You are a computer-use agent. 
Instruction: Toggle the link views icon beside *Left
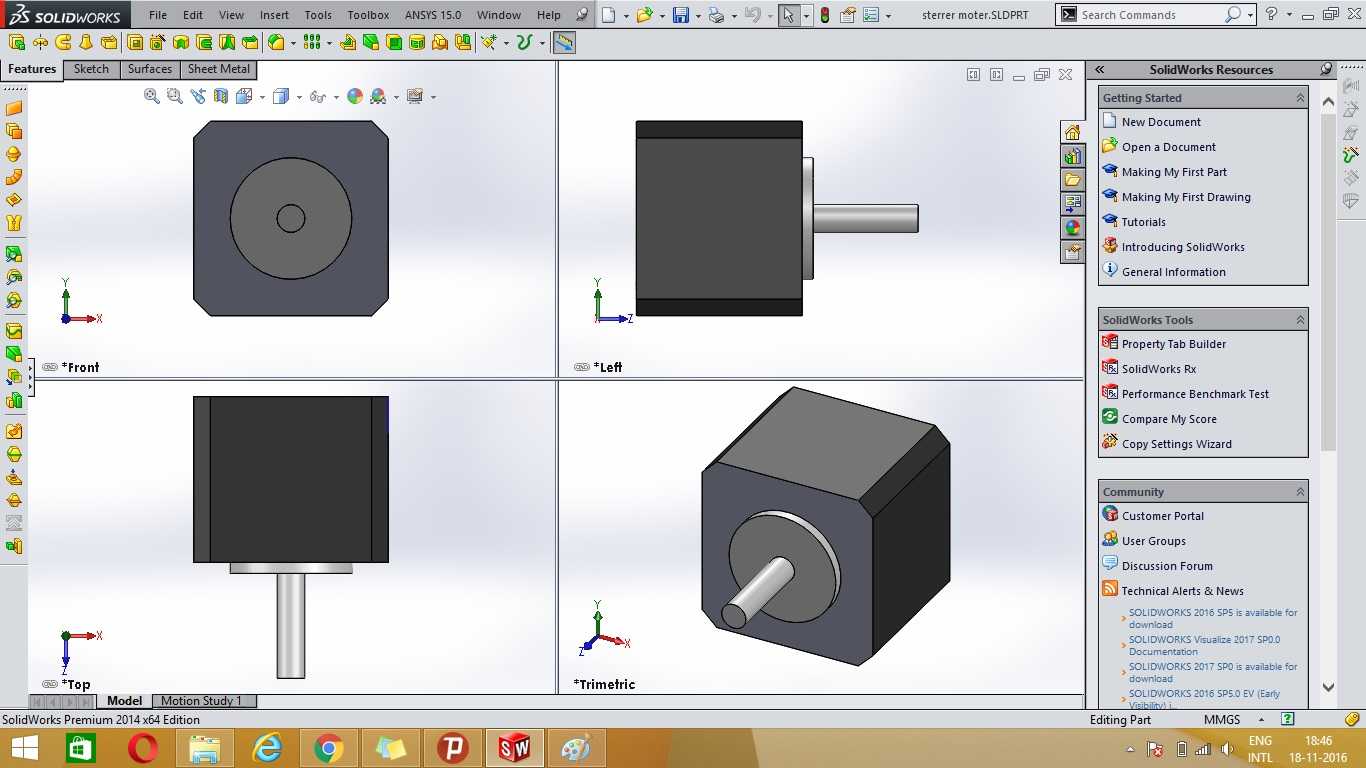(582, 367)
